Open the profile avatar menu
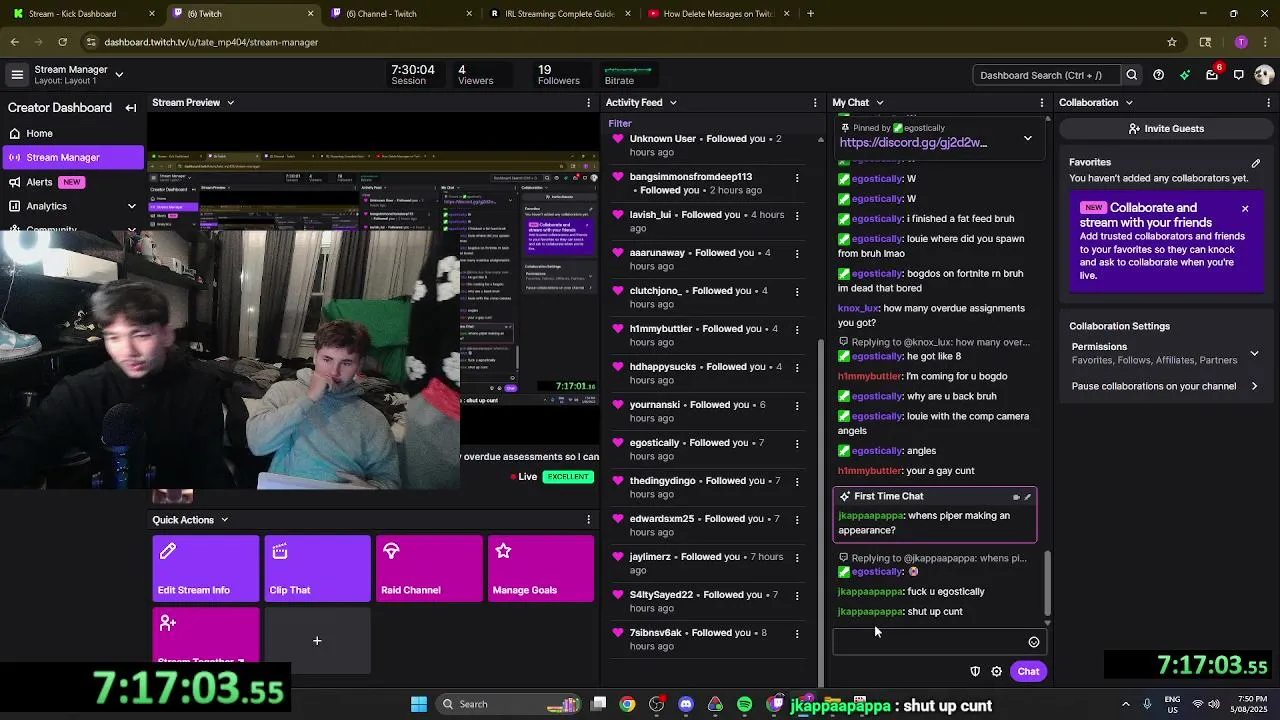The image size is (1280, 720). [1264, 75]
